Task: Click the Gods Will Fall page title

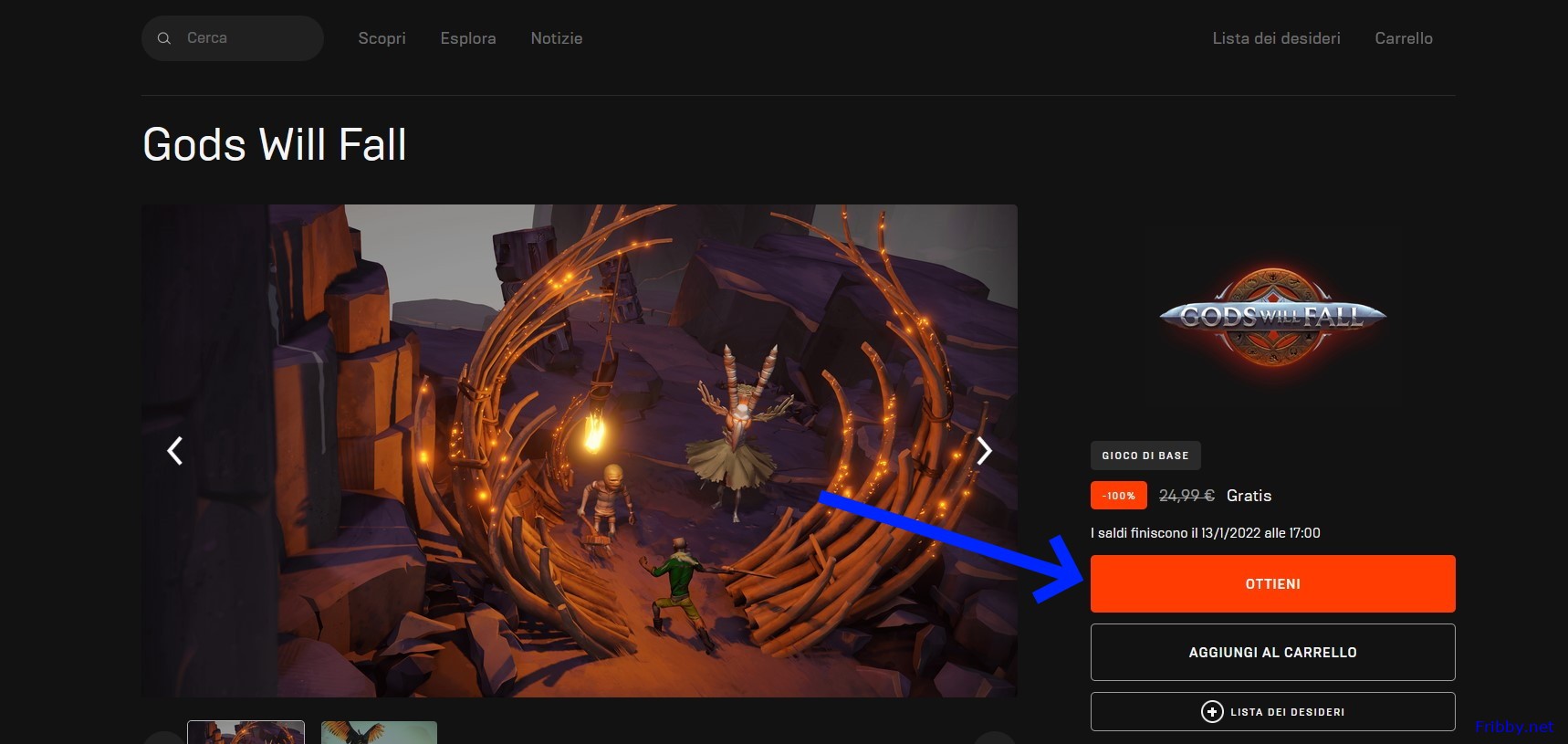Action: click(x=275, y=144)
